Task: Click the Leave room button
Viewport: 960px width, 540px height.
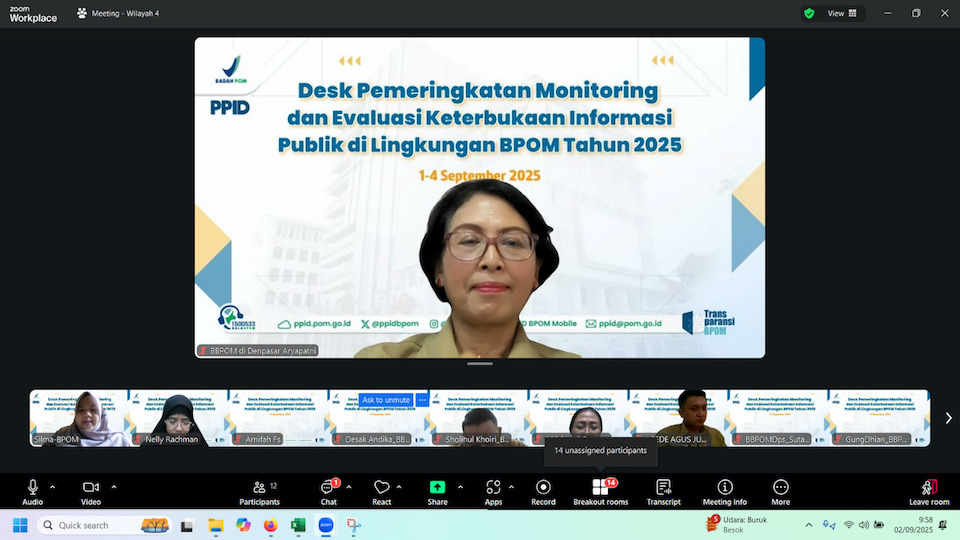Action: coord(929,492)
